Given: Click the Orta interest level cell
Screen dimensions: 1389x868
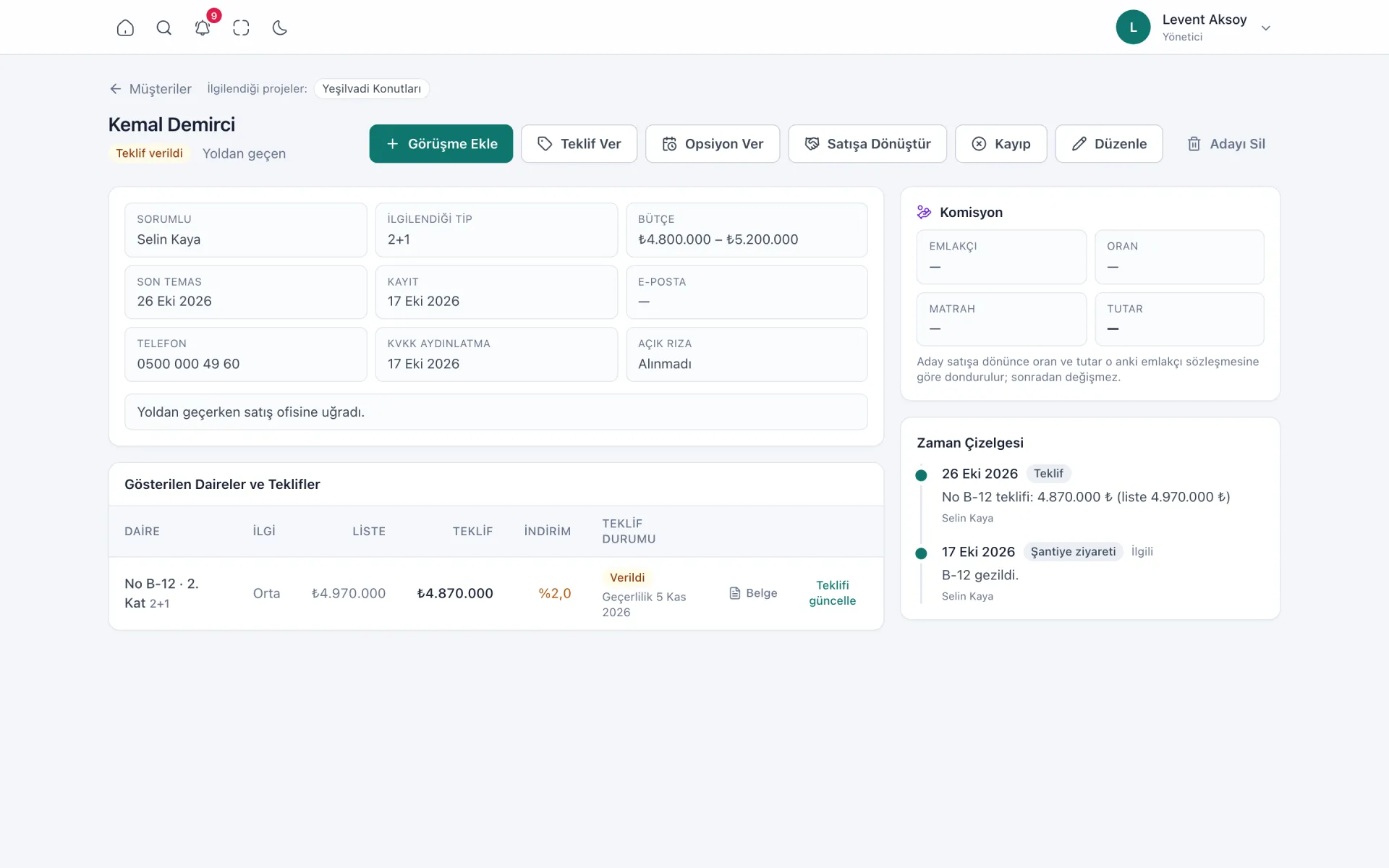Looking at the screenshot, I should (x=266, y=593).
